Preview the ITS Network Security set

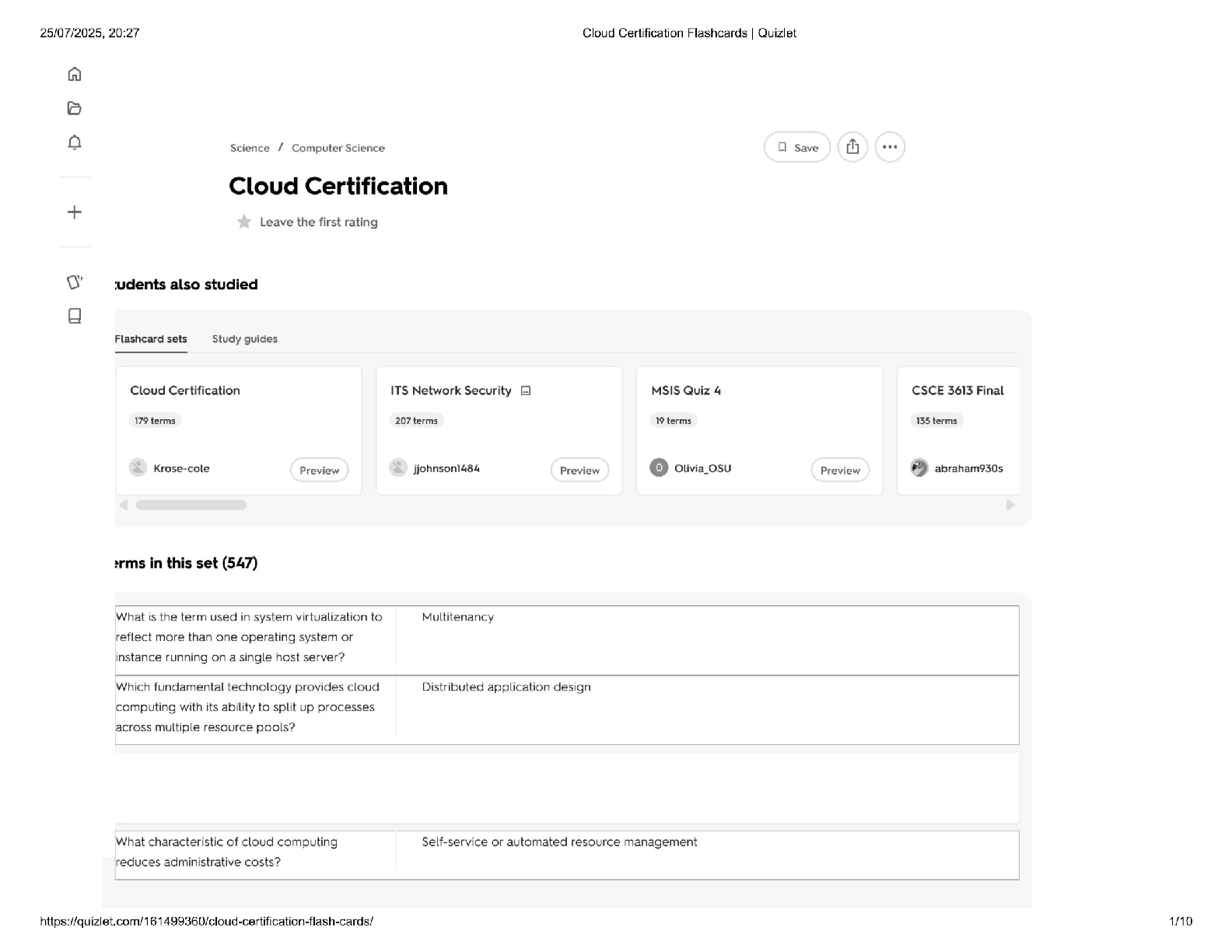pyautogui.click(x=579, y=470)
